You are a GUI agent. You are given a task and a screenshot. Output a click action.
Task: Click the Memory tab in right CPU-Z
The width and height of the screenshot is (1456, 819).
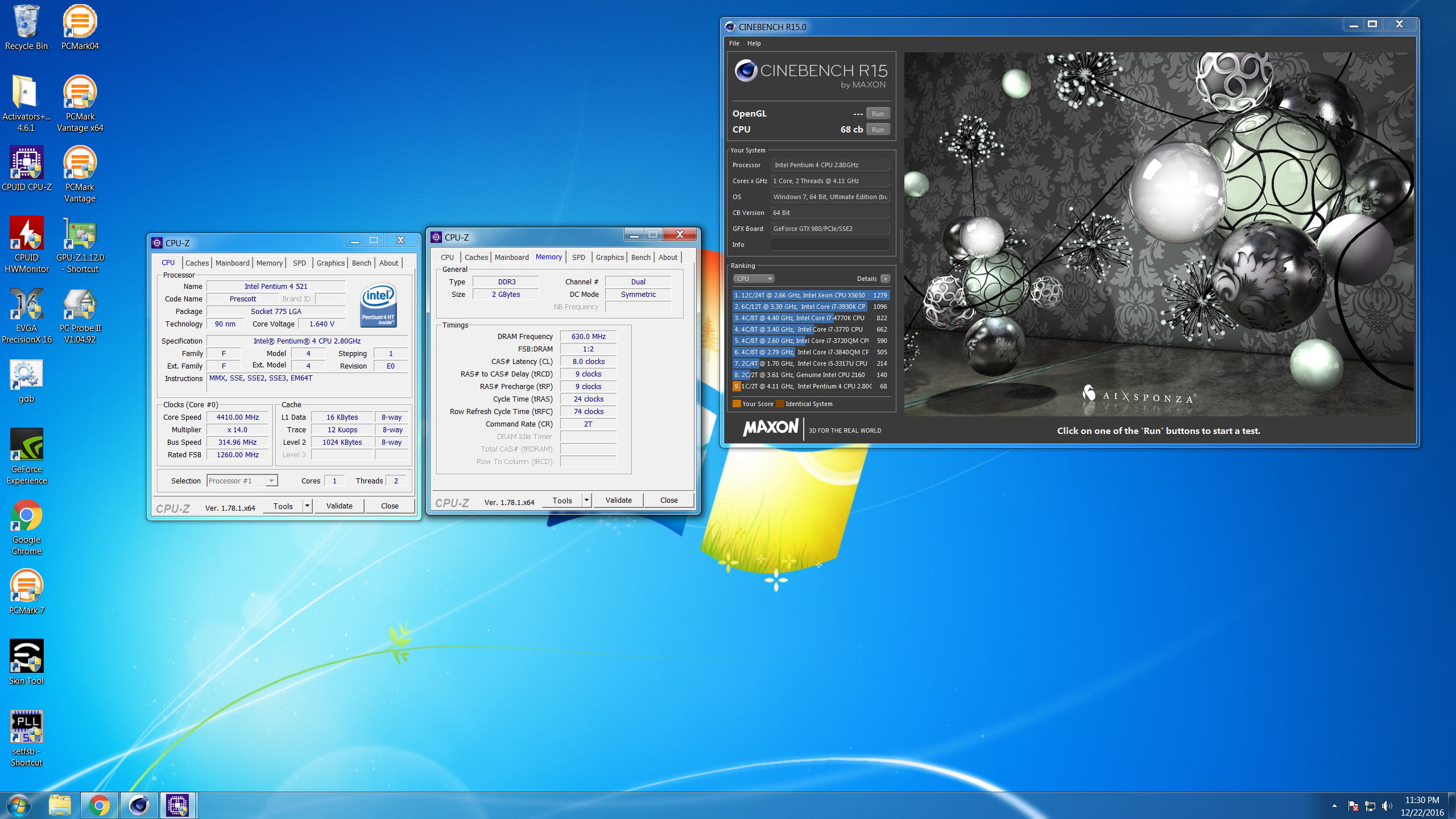point(548,257)
